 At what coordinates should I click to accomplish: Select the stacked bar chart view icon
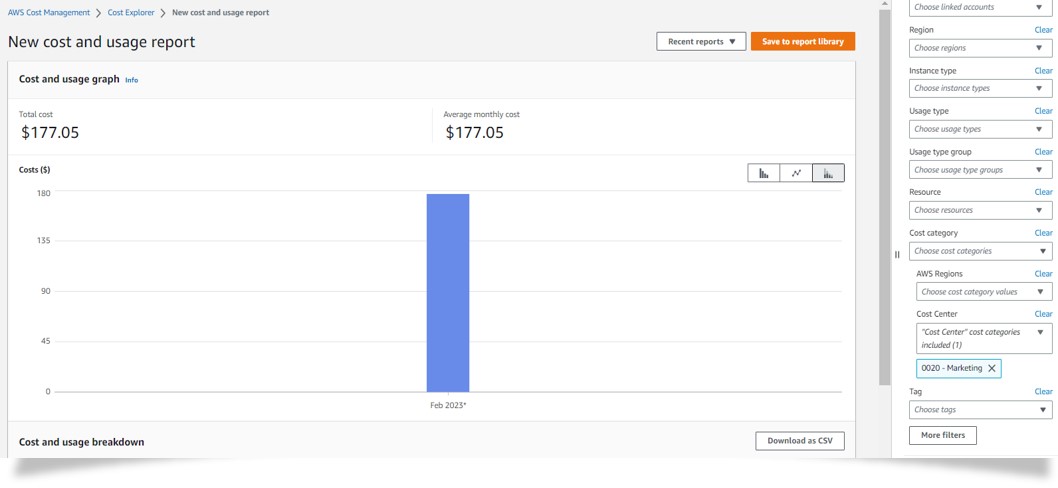(x=828, y=173)
